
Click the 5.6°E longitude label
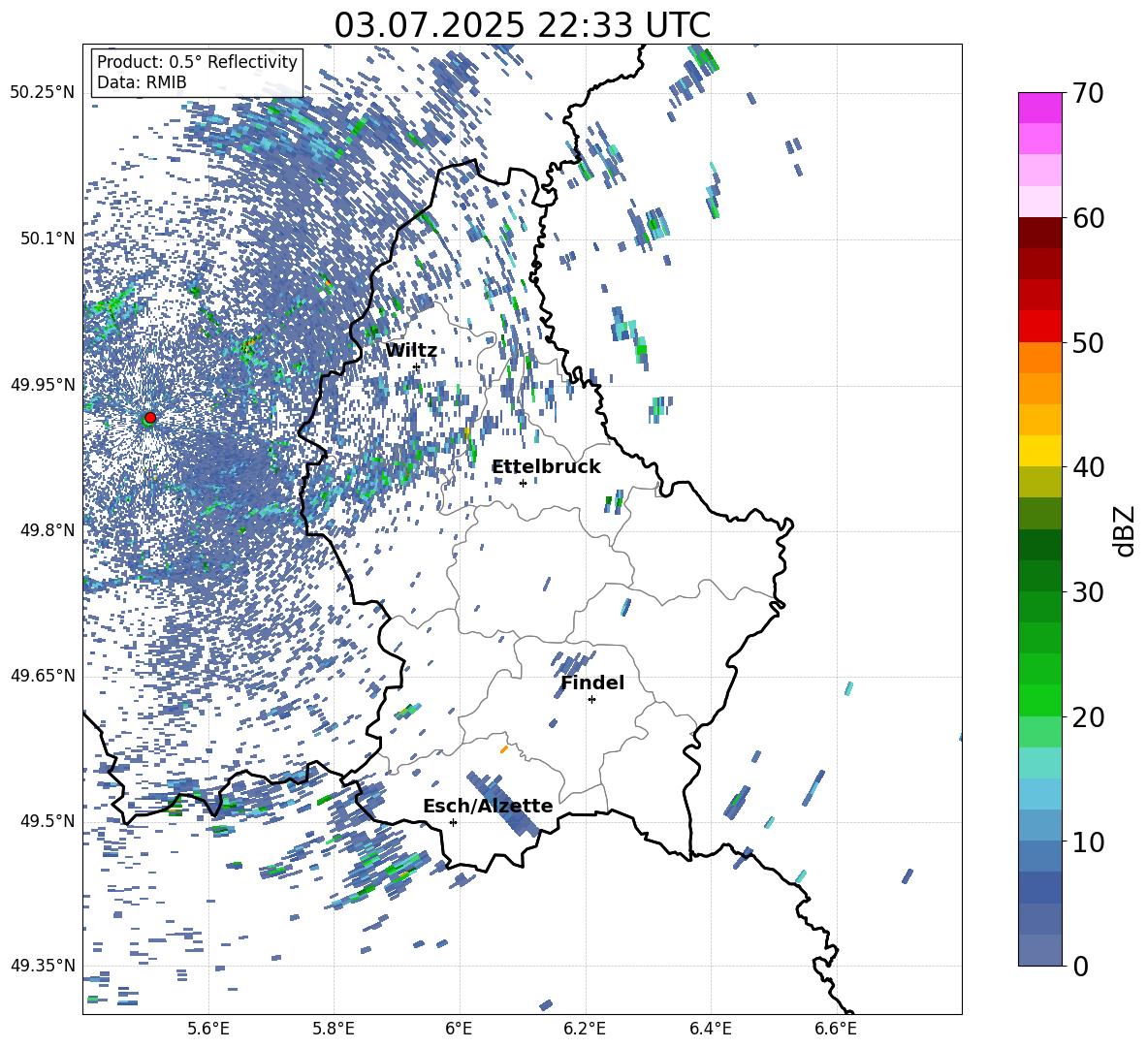(x=208, y=1030)
